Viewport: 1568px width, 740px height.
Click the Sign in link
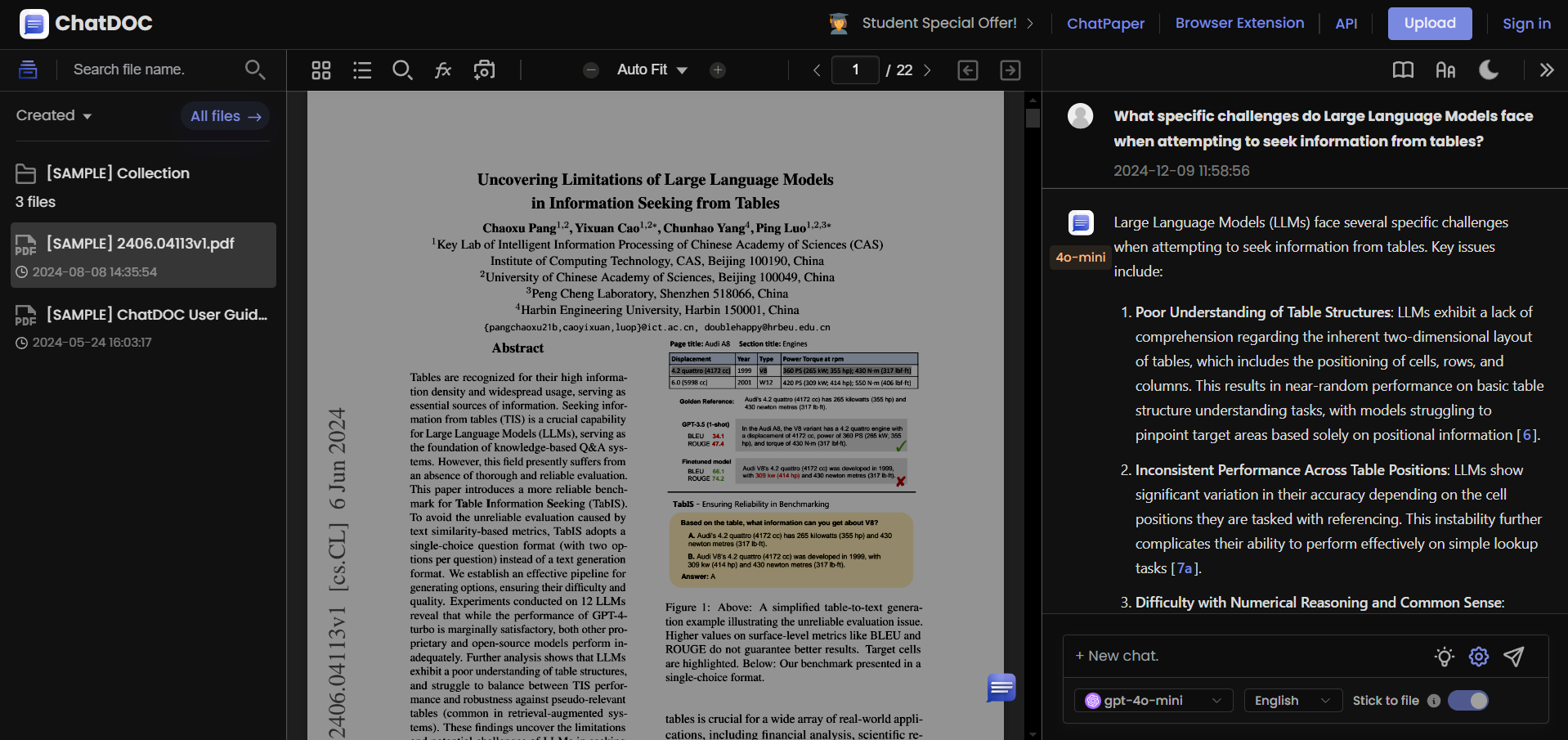tap(1526, 24)
